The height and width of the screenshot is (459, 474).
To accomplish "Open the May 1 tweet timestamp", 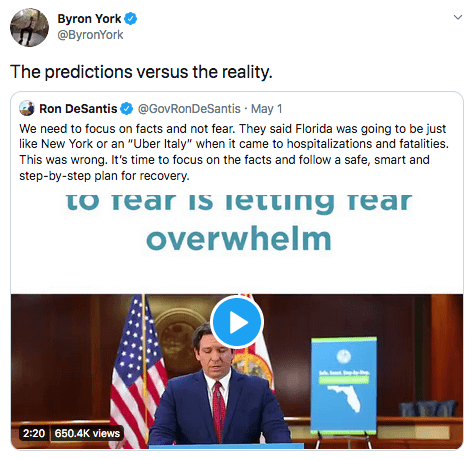I will [x=266, y=109].
